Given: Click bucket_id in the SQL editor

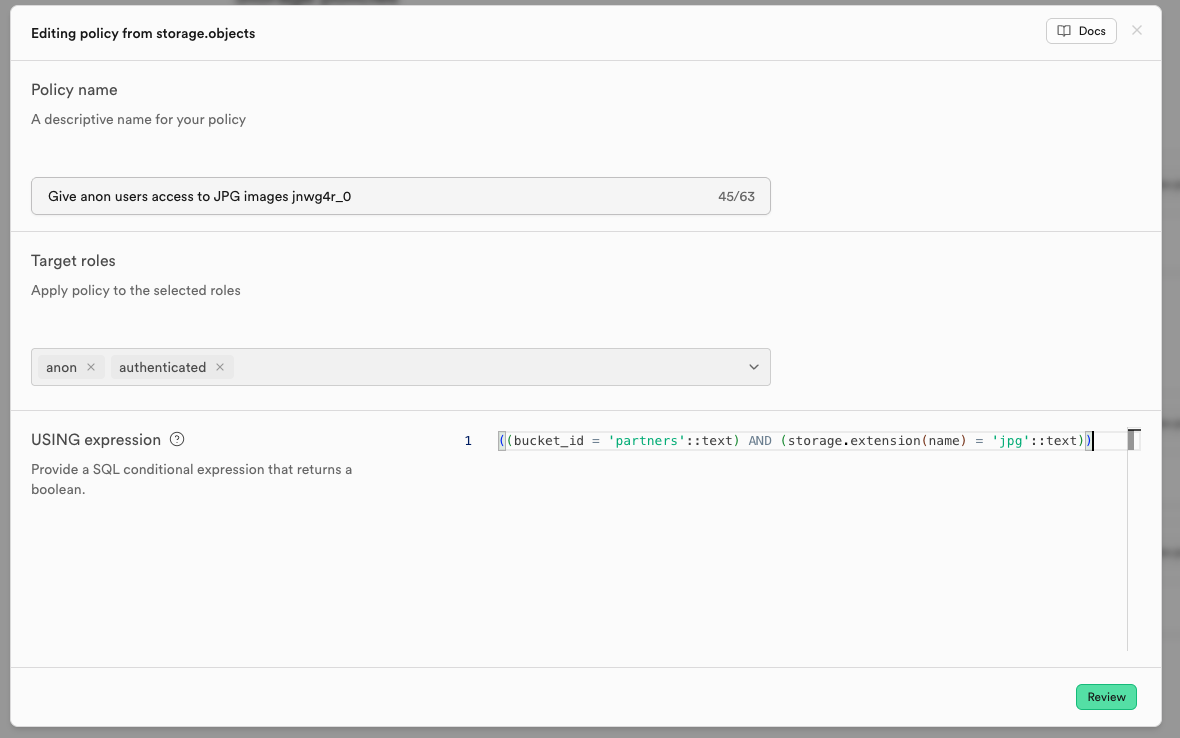Looking at the screenshot, I should [x=548, y=441].
